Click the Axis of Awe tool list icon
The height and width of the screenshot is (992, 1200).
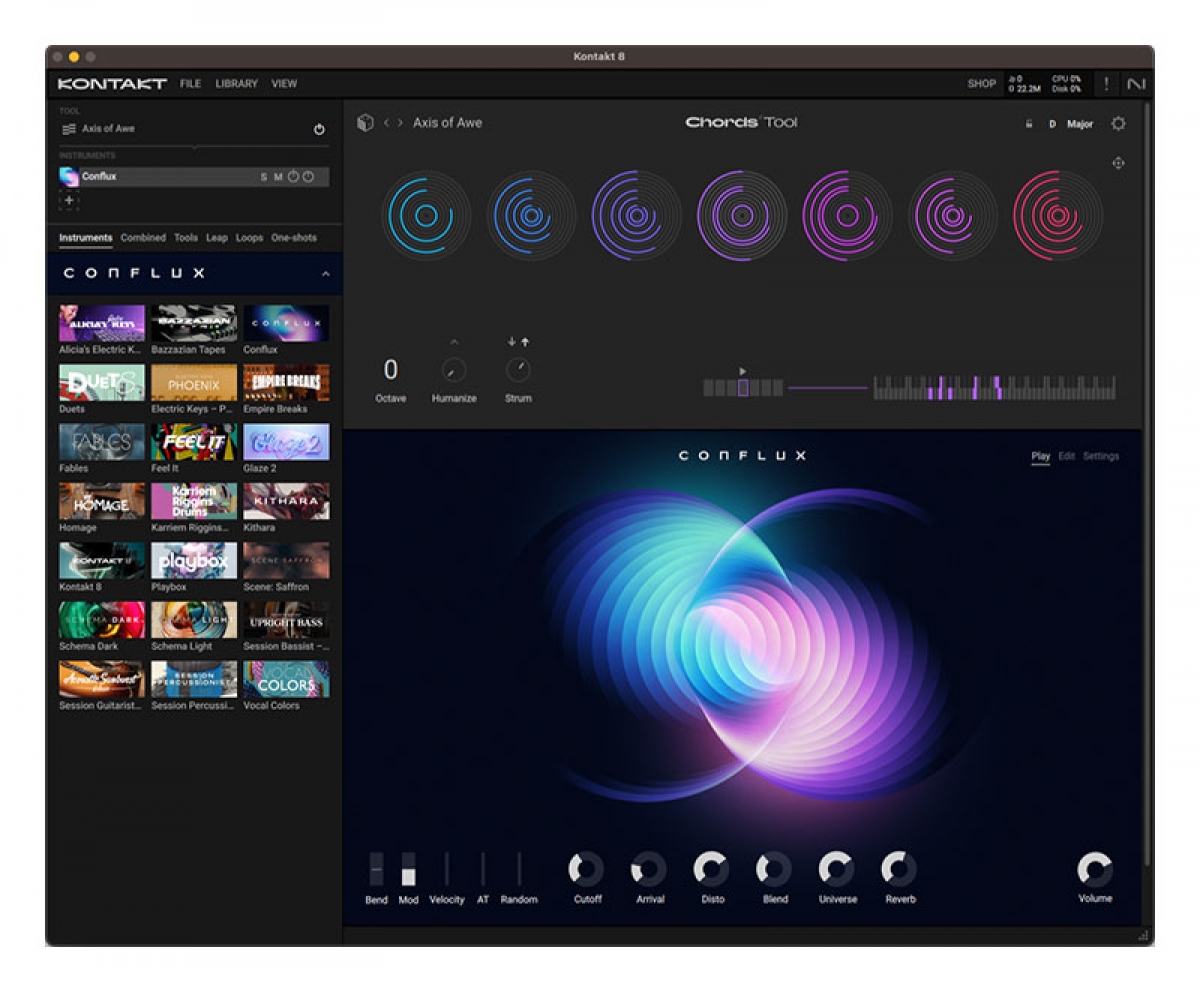click(x=69, y=129)
